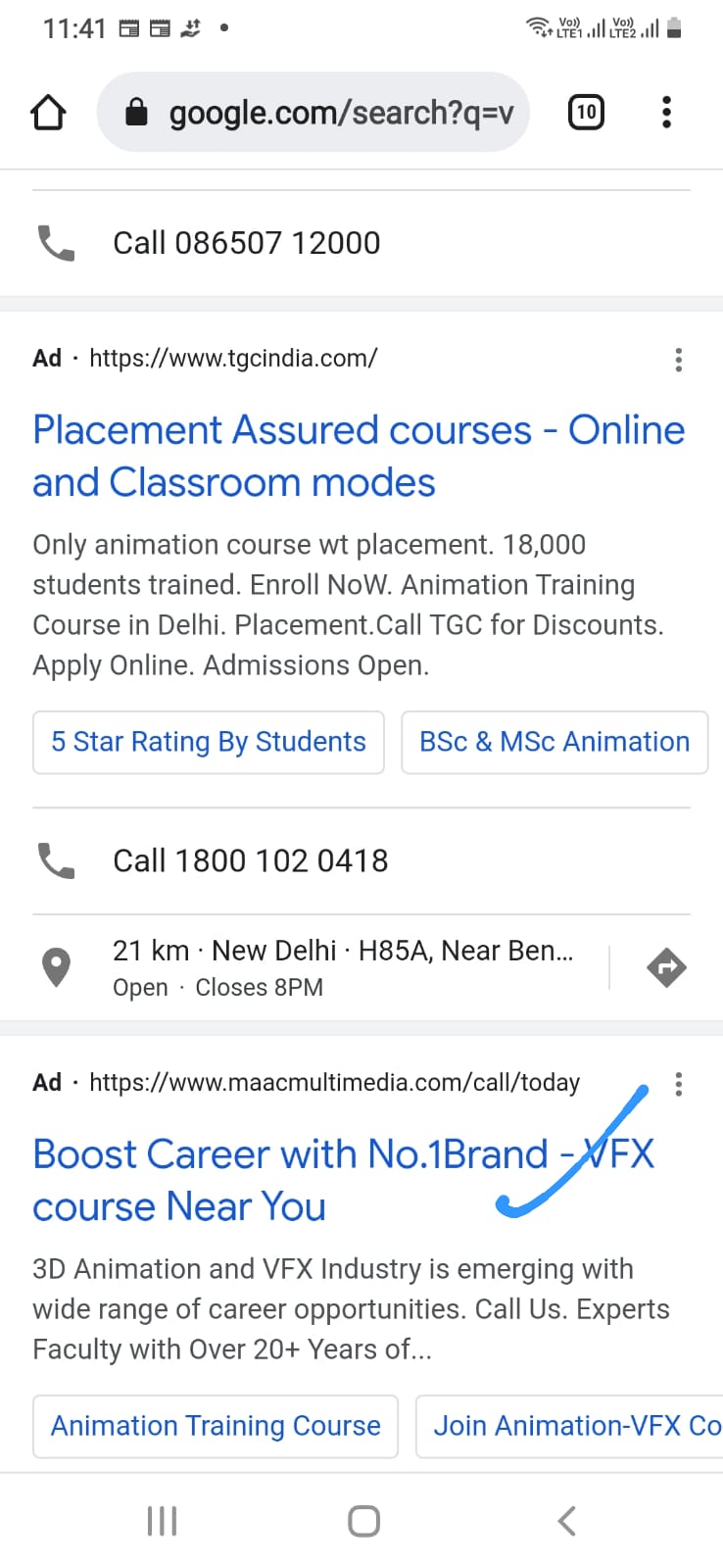The height and width of the screenshot is (1568, 723).
Task: Select the Join Animation-VFX chip
Action: click(569, 1426)
